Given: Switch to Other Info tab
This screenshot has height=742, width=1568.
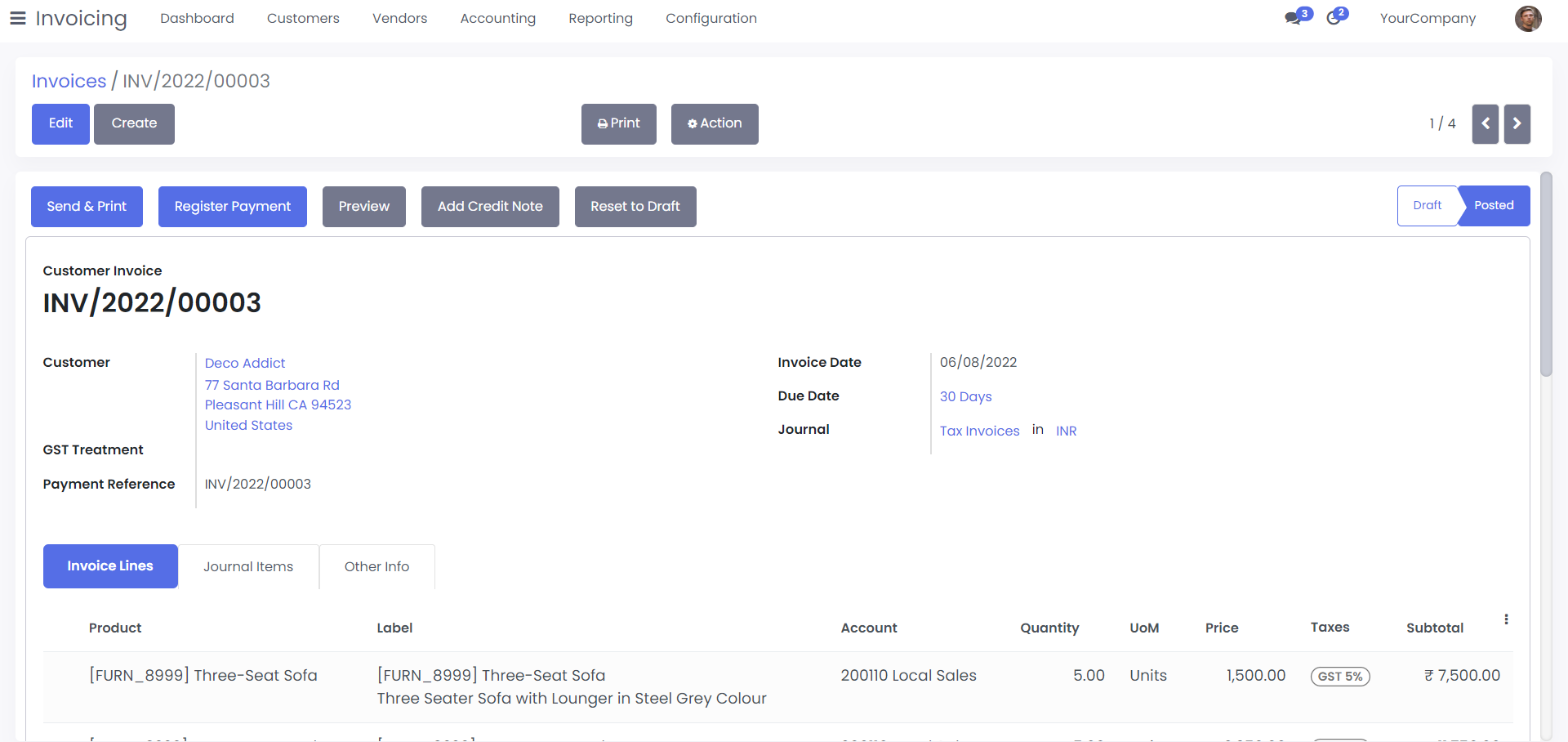Looking at the screenshot, I should pyautogui.click(x=376, y=566).
